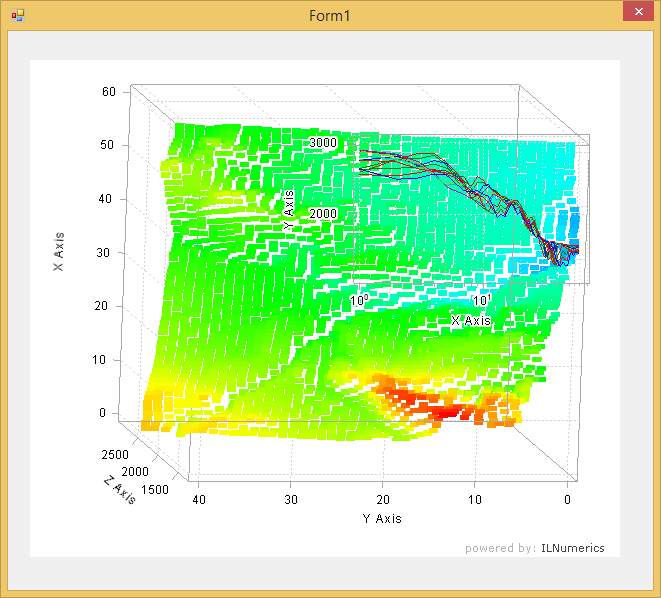
Task: Click the Z axis tick label 2000
Action: click(135, 472)
